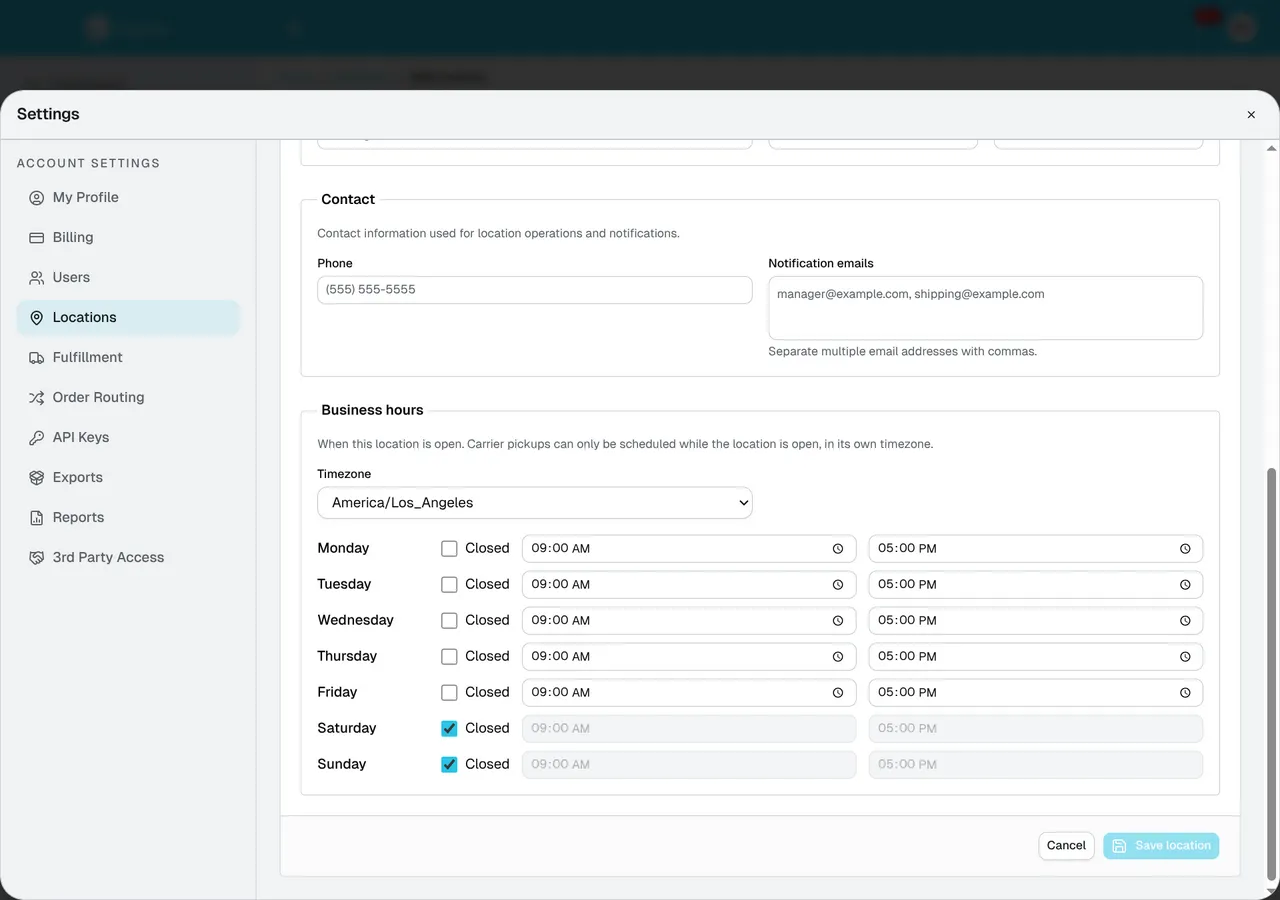Open clock picker for Monday opening time
Screen dimensions: 1280x900
tap(838, 549)
